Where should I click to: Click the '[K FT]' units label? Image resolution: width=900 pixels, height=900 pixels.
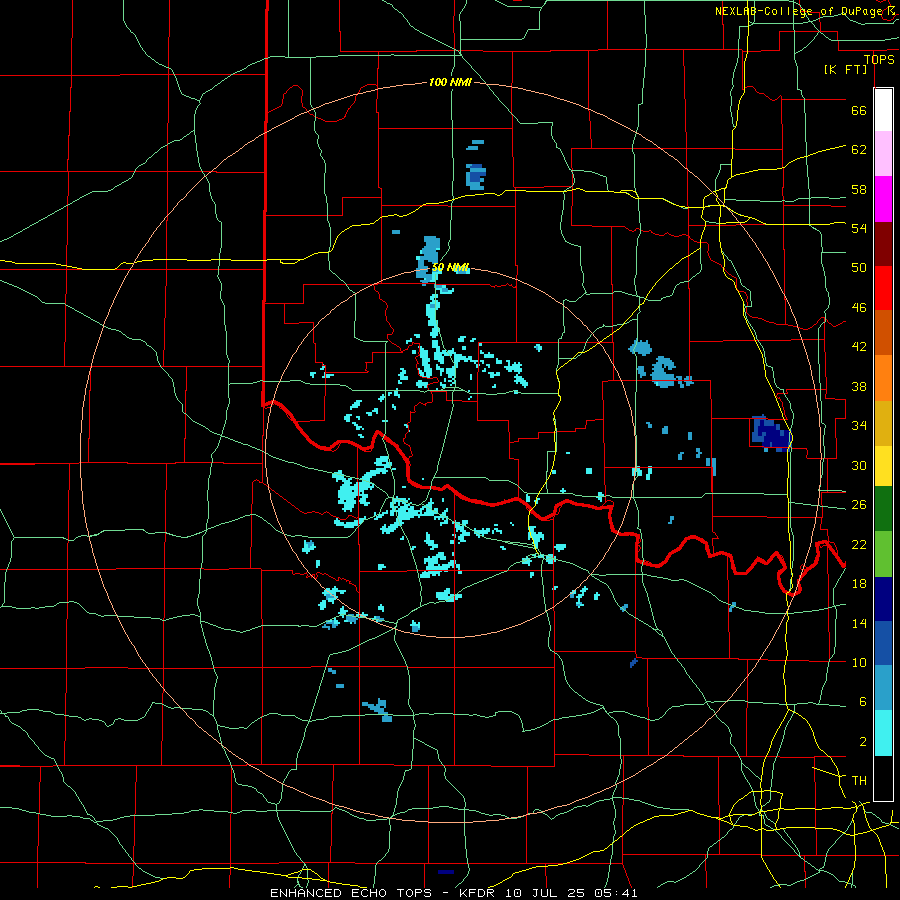click(845, 70)
